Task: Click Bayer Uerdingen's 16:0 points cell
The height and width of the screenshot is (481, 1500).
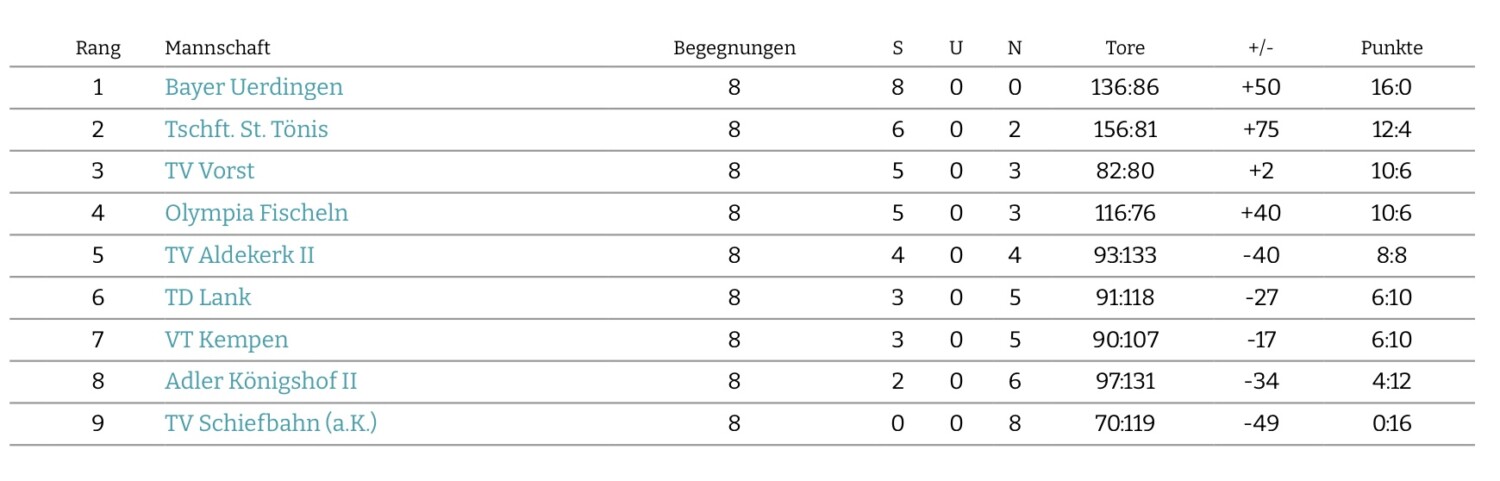Action: tap(1391, 88)
